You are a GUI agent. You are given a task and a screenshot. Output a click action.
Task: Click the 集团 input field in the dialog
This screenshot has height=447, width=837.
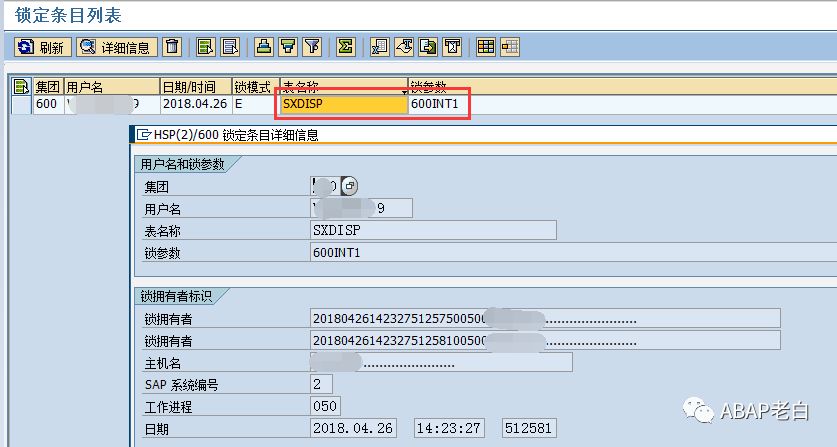[325, 186]
